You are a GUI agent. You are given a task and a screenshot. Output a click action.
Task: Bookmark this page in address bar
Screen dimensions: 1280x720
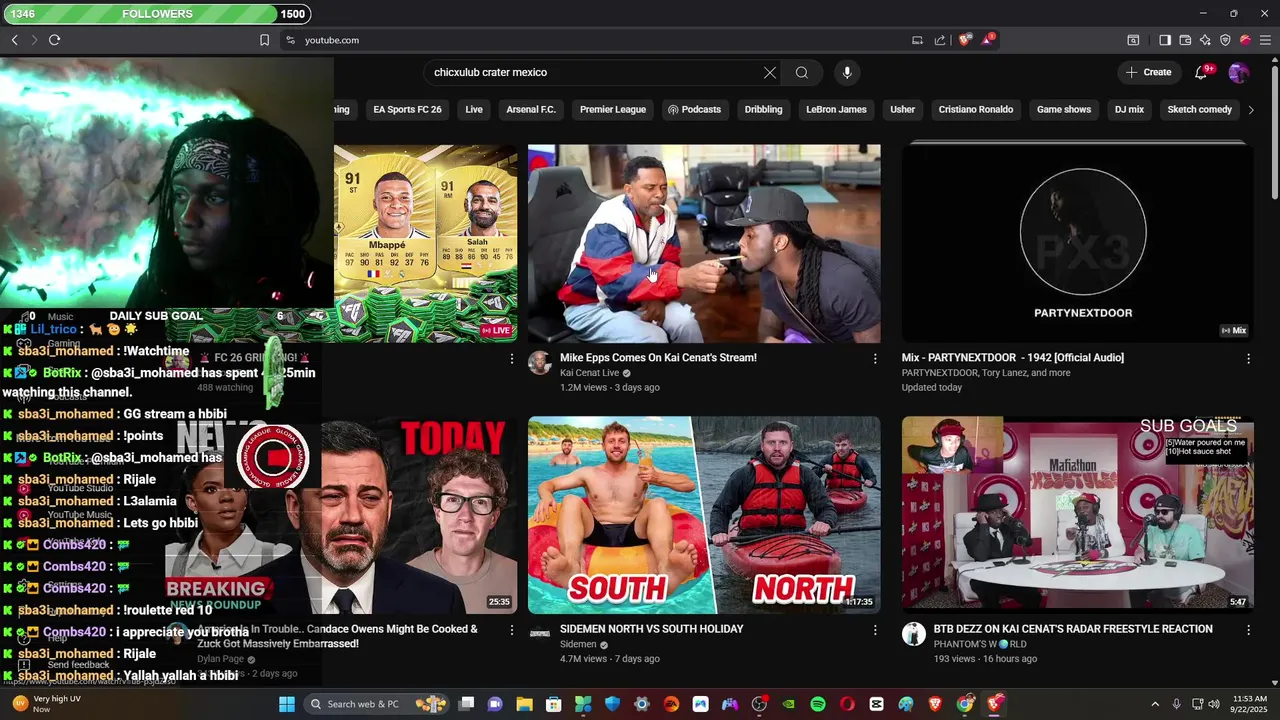pyautogui.click(x=264, y=40)
